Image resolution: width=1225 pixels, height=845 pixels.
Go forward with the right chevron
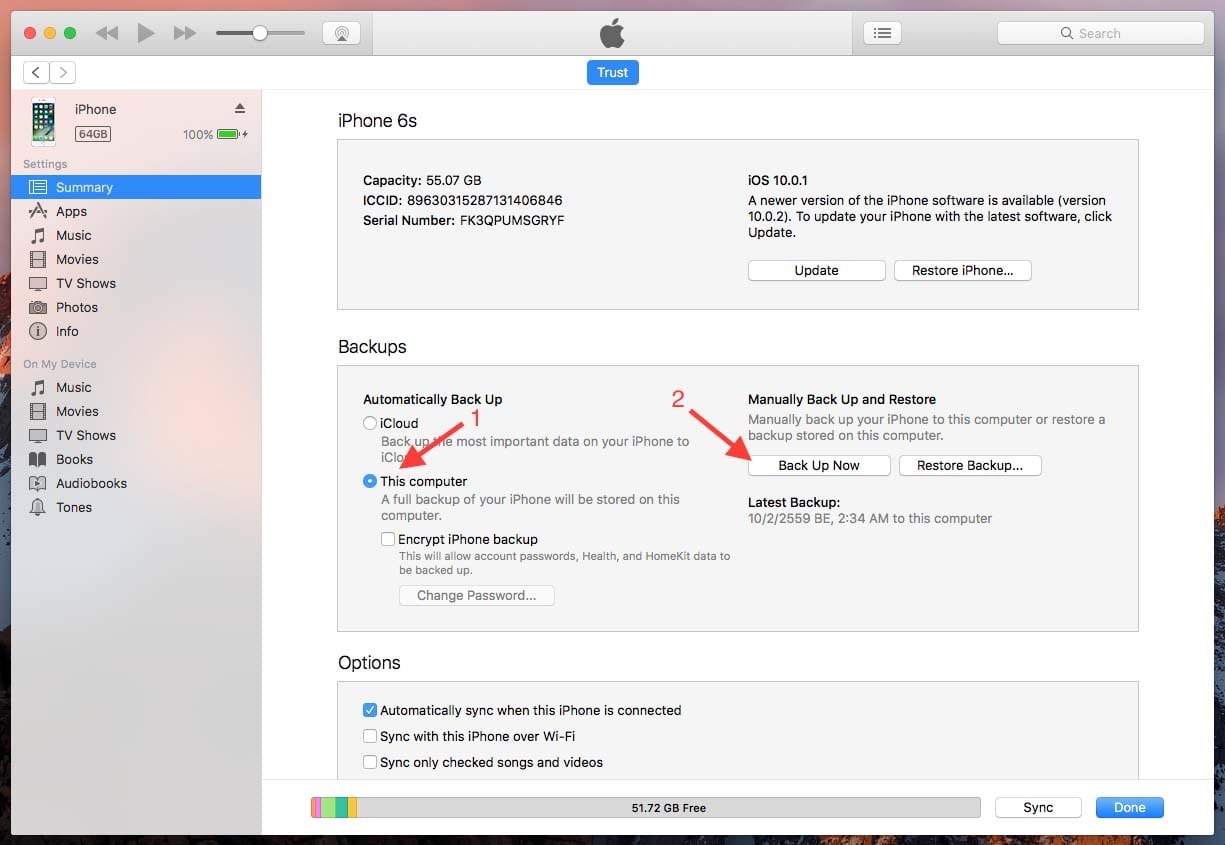click(63, 72)
